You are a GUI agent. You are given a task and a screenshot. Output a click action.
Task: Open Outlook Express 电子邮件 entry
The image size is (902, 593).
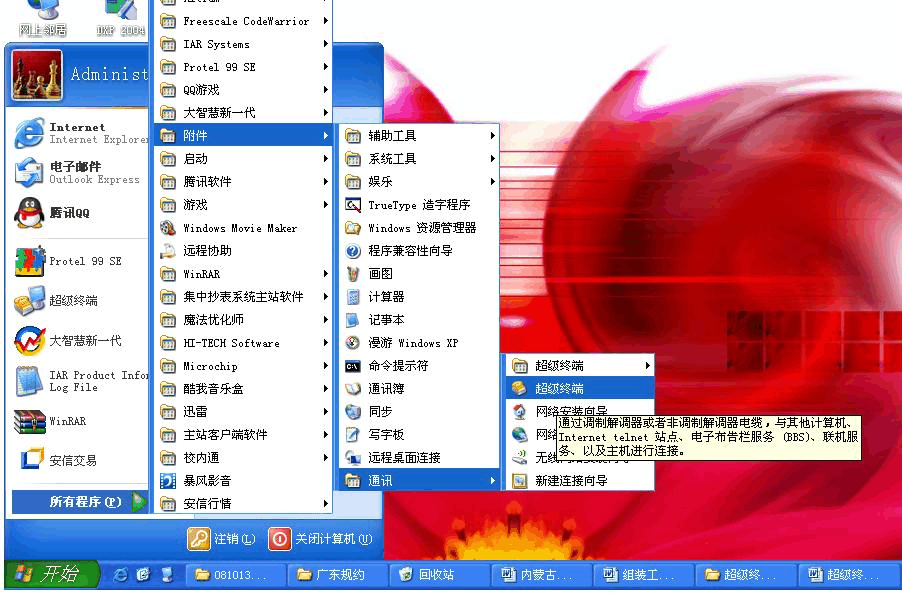tap(79, 173)
